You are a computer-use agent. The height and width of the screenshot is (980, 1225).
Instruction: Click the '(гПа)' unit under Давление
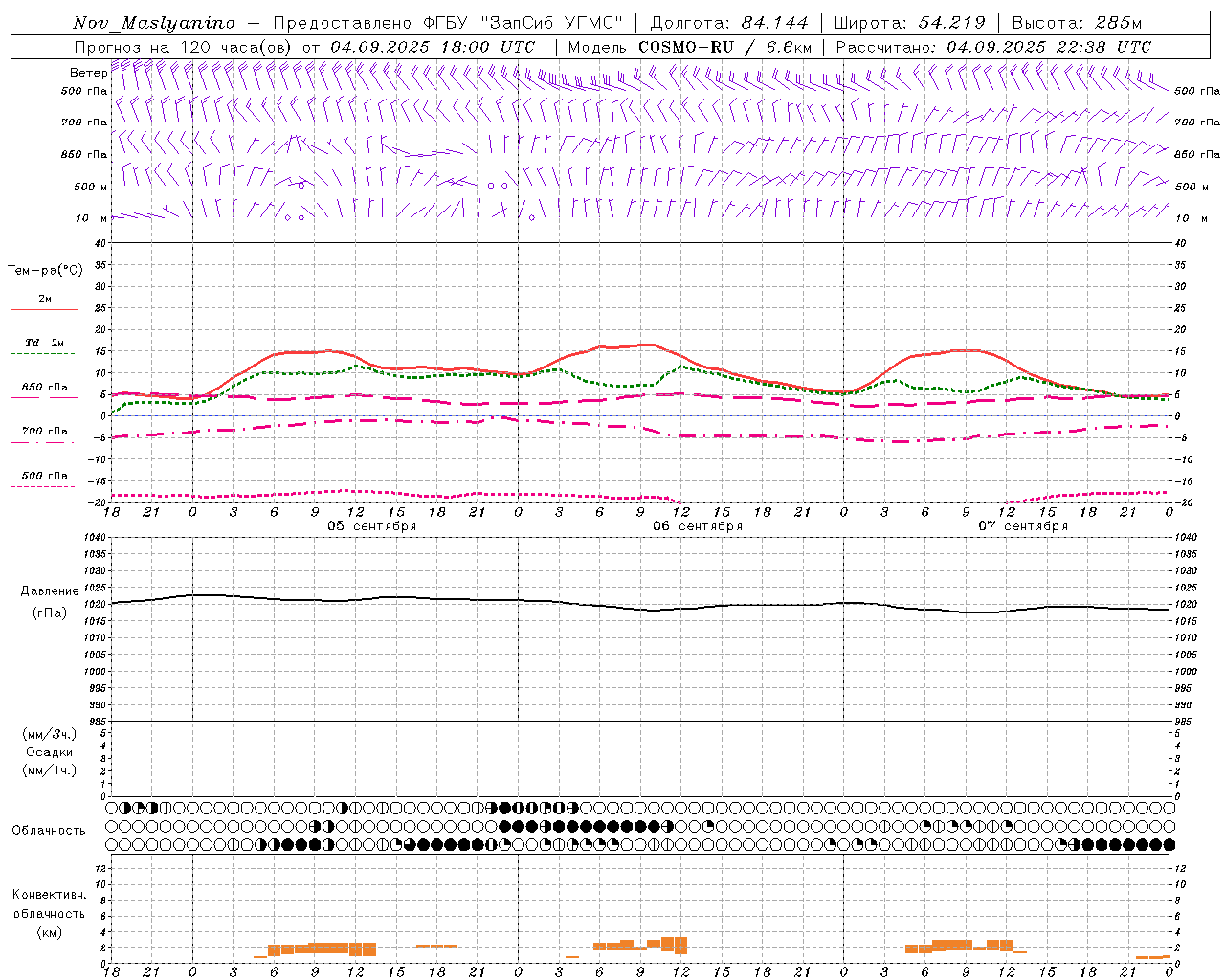click(x=50, y=613)
